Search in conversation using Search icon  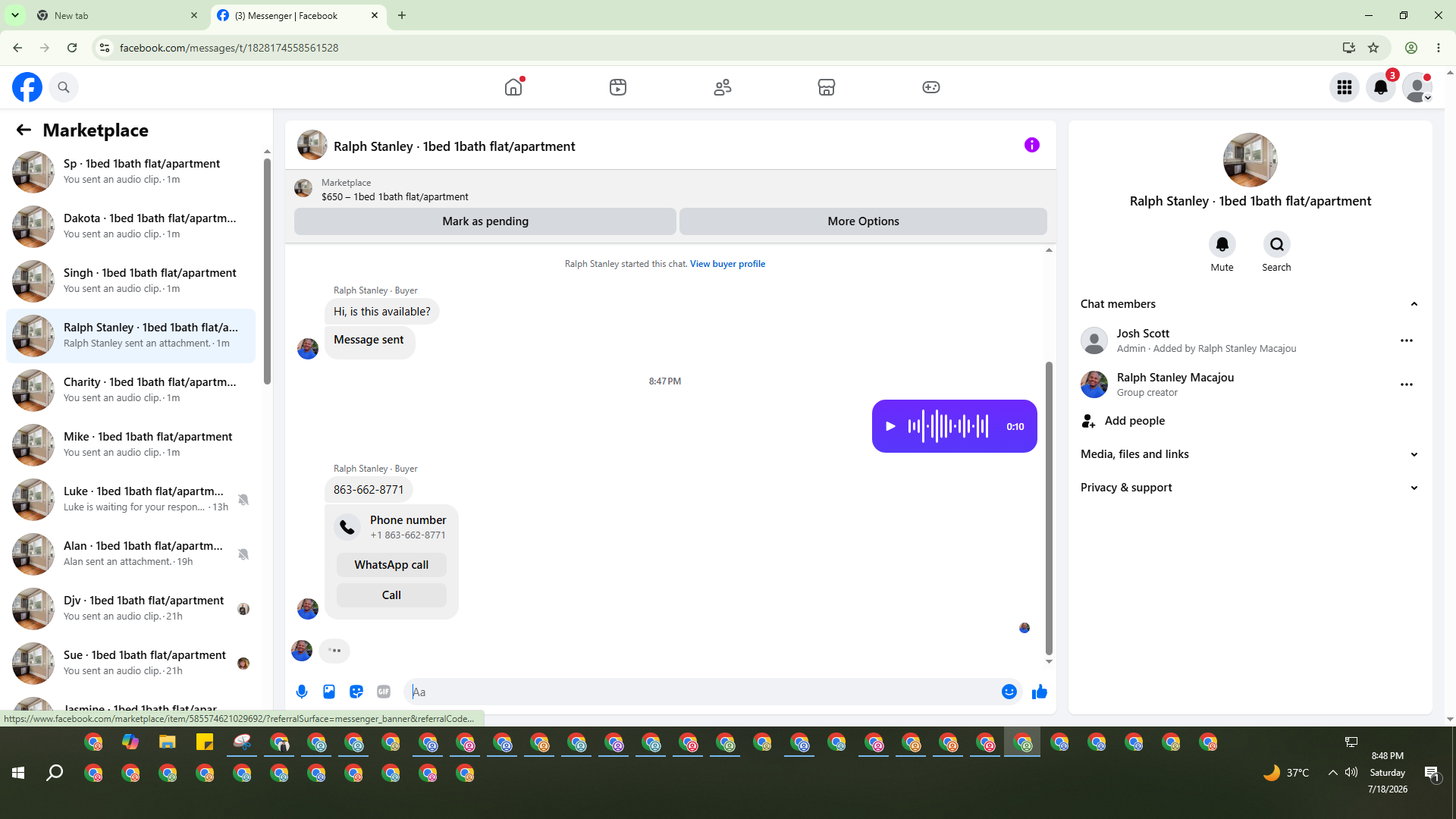pos(1276,244)
